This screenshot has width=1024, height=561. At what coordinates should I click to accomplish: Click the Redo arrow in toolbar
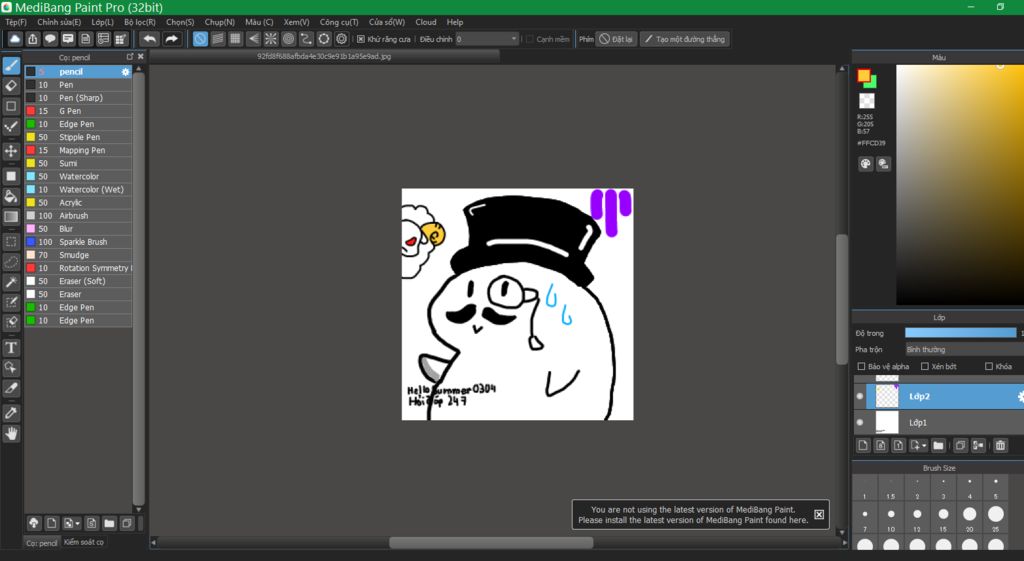[172, 39]
